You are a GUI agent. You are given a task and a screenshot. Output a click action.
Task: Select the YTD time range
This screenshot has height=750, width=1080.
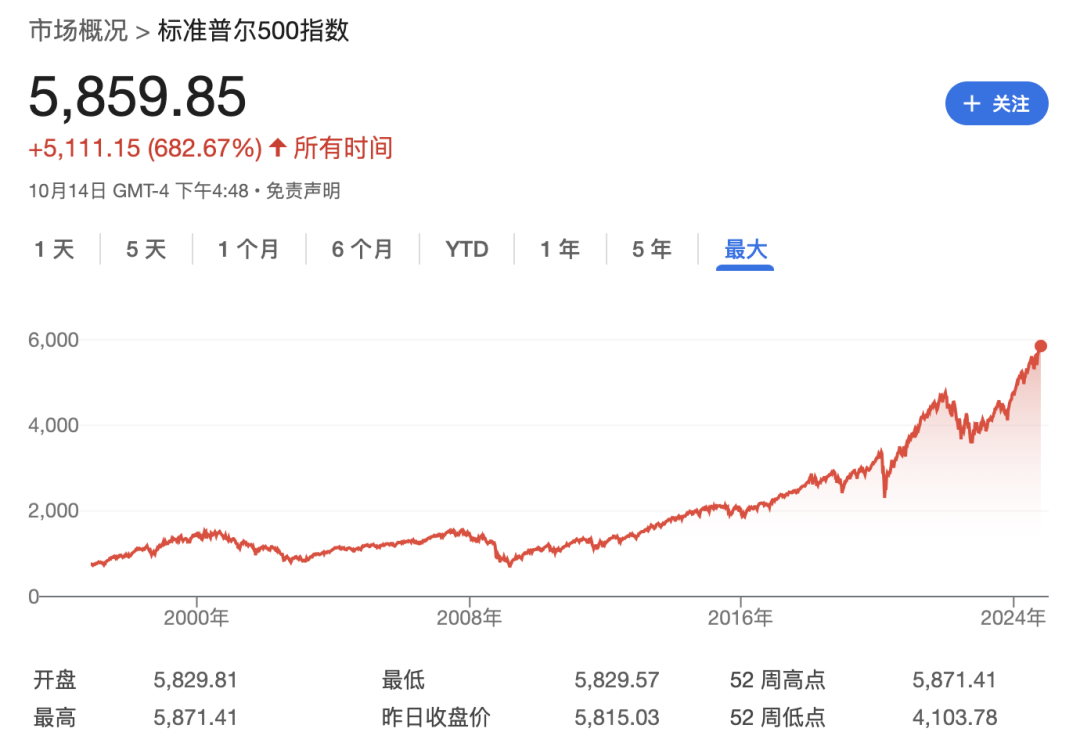[x=467, y=249]
